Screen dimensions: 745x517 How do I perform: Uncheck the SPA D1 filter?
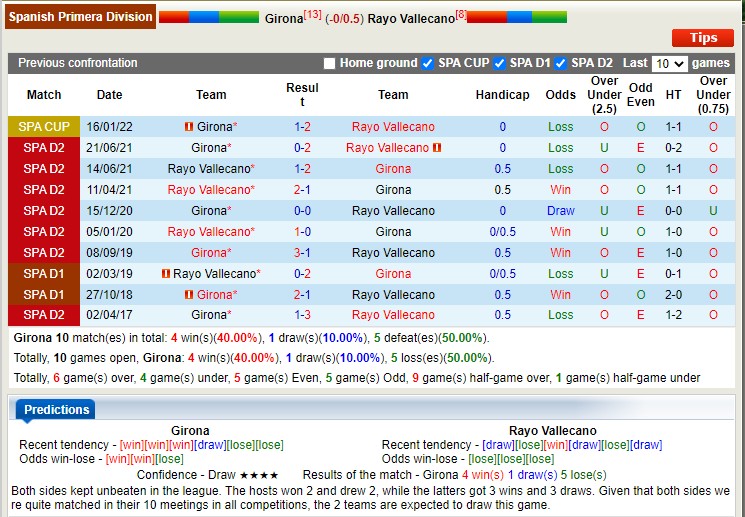pos(499,63)
